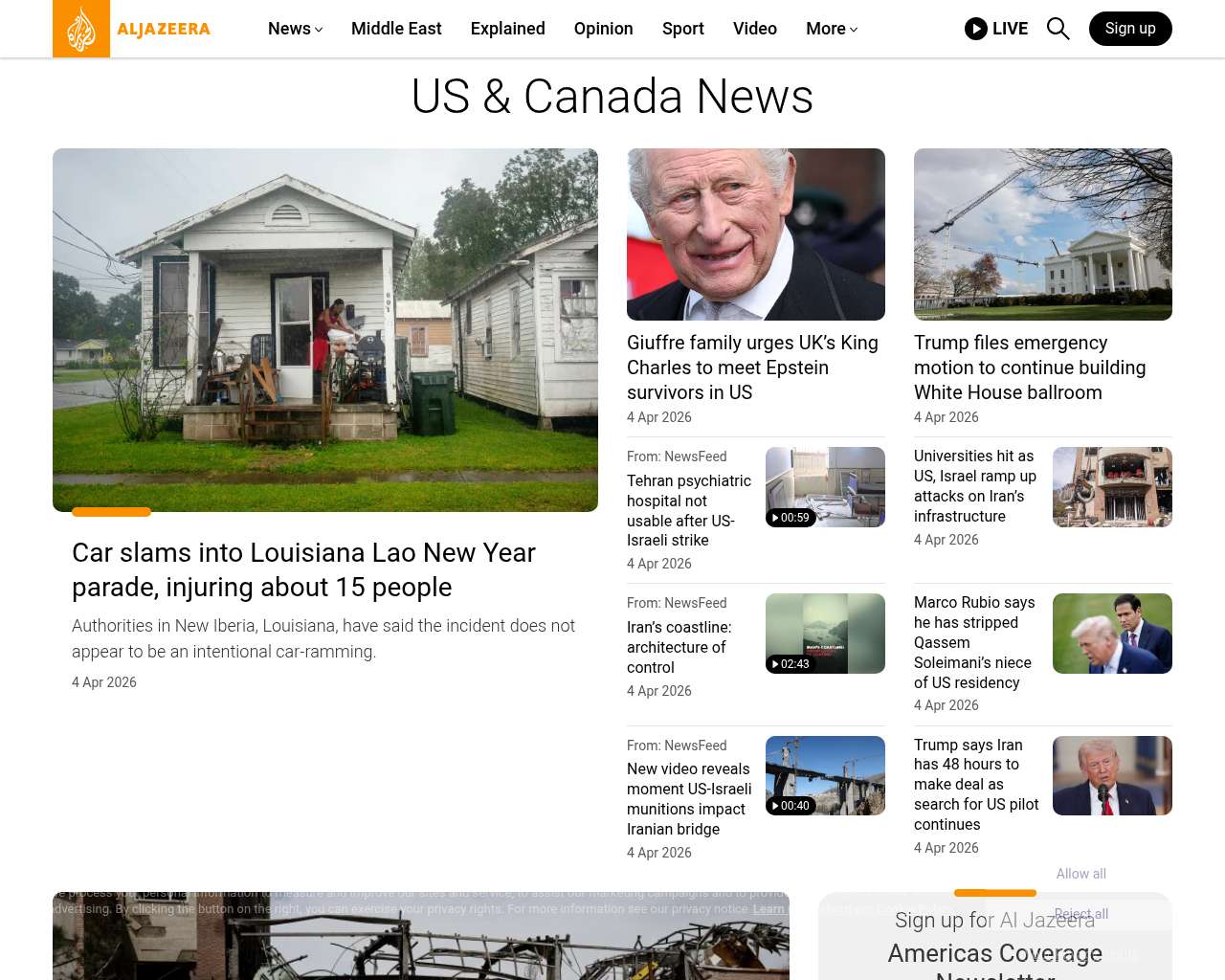Play the 00:40 Iranian bridge video
The width and height of the screenshot is (1225, 980).
pos(825,775)
